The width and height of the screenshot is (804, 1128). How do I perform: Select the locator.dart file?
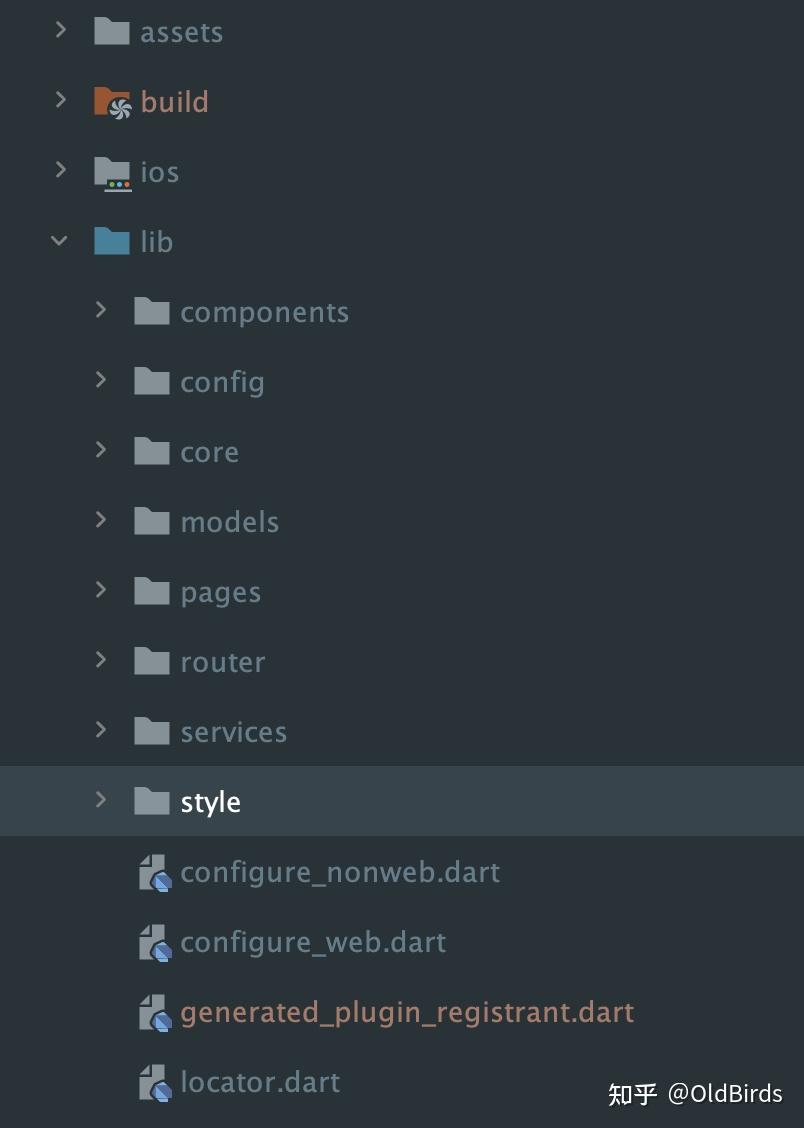click(x=260, y=1082)
